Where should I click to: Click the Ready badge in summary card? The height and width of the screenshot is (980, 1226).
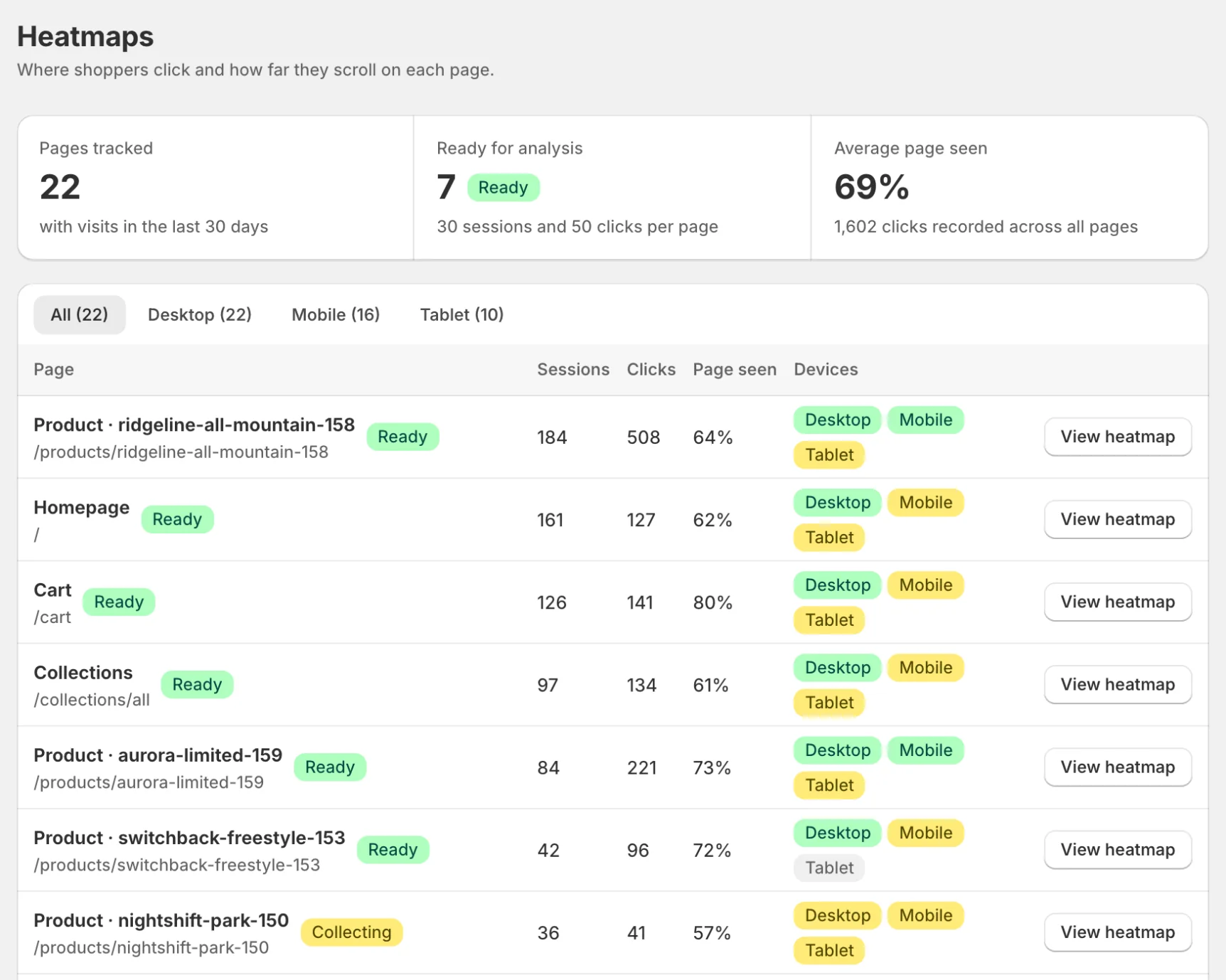503,187
